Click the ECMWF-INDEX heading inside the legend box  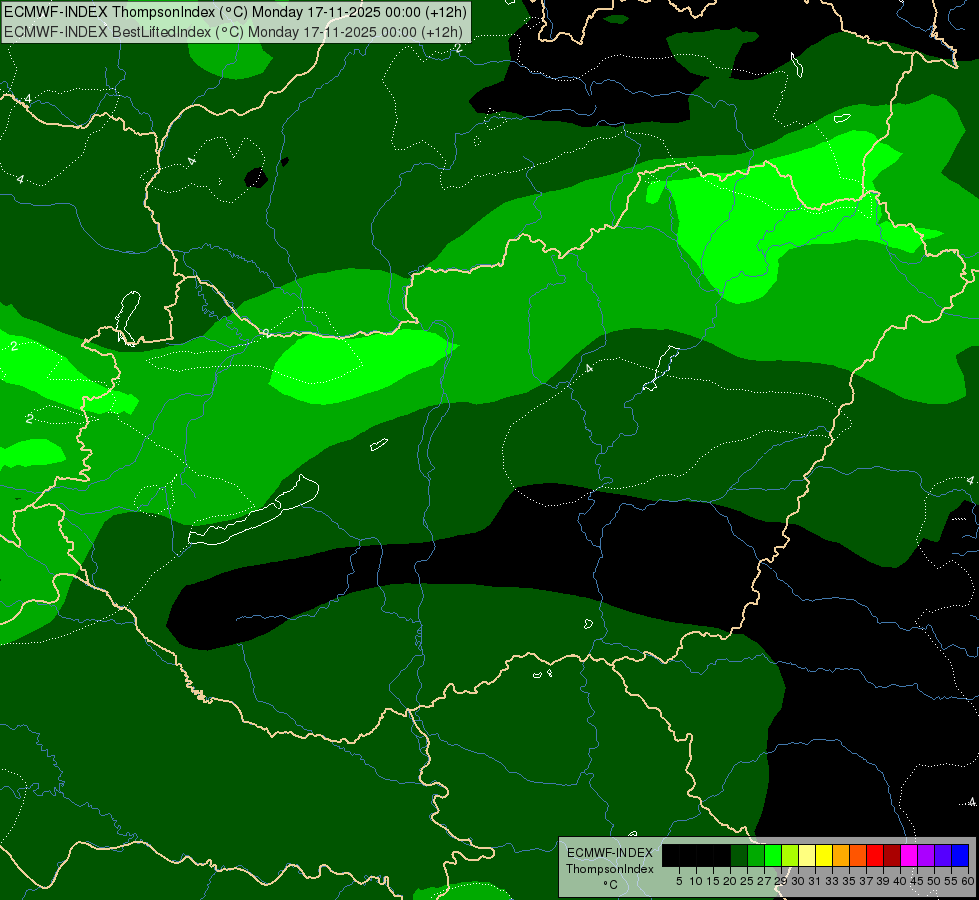(x=610, y=853)
